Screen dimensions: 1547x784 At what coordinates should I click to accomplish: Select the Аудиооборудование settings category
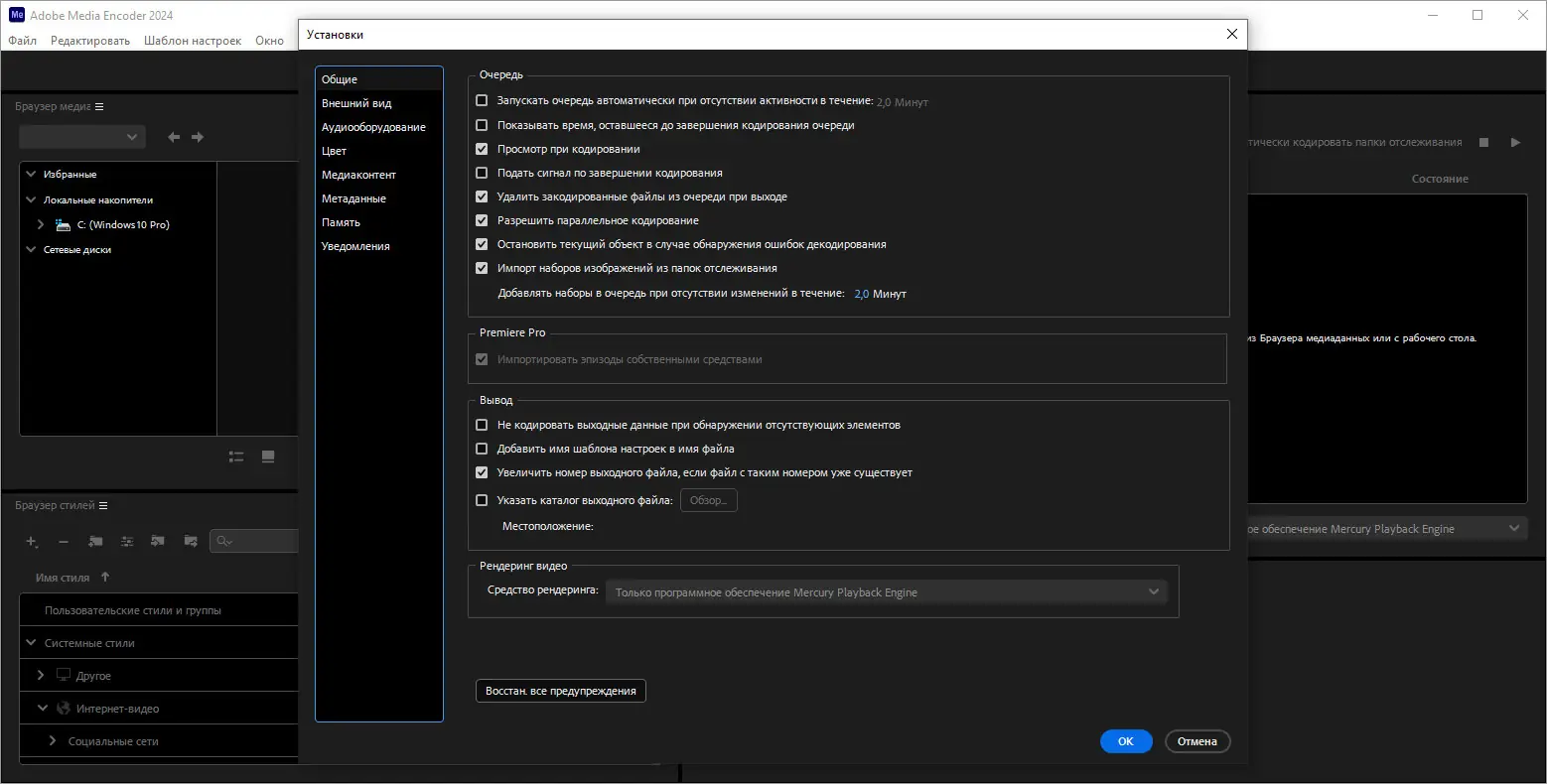pos(372,127)
